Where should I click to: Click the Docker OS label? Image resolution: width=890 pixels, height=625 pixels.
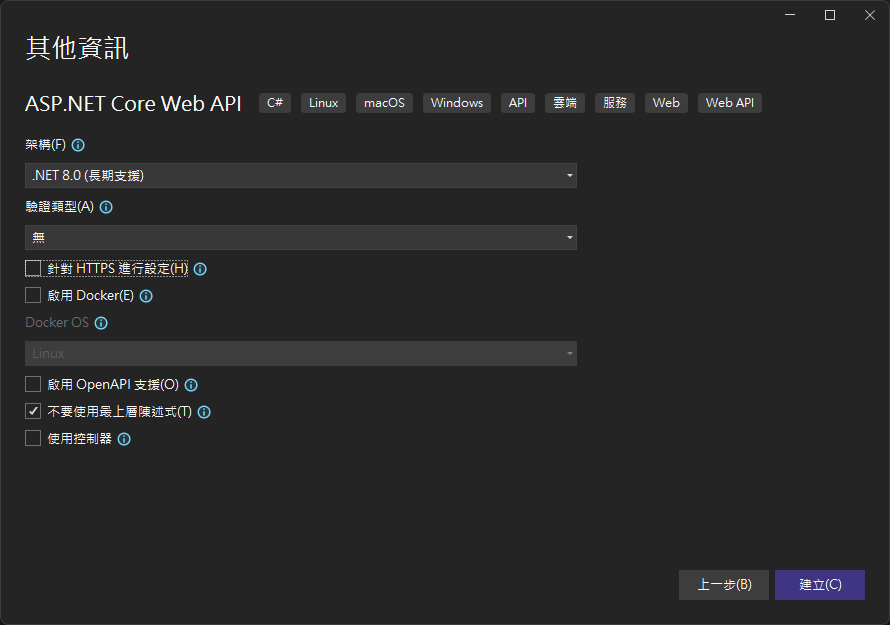click(57, 322)
